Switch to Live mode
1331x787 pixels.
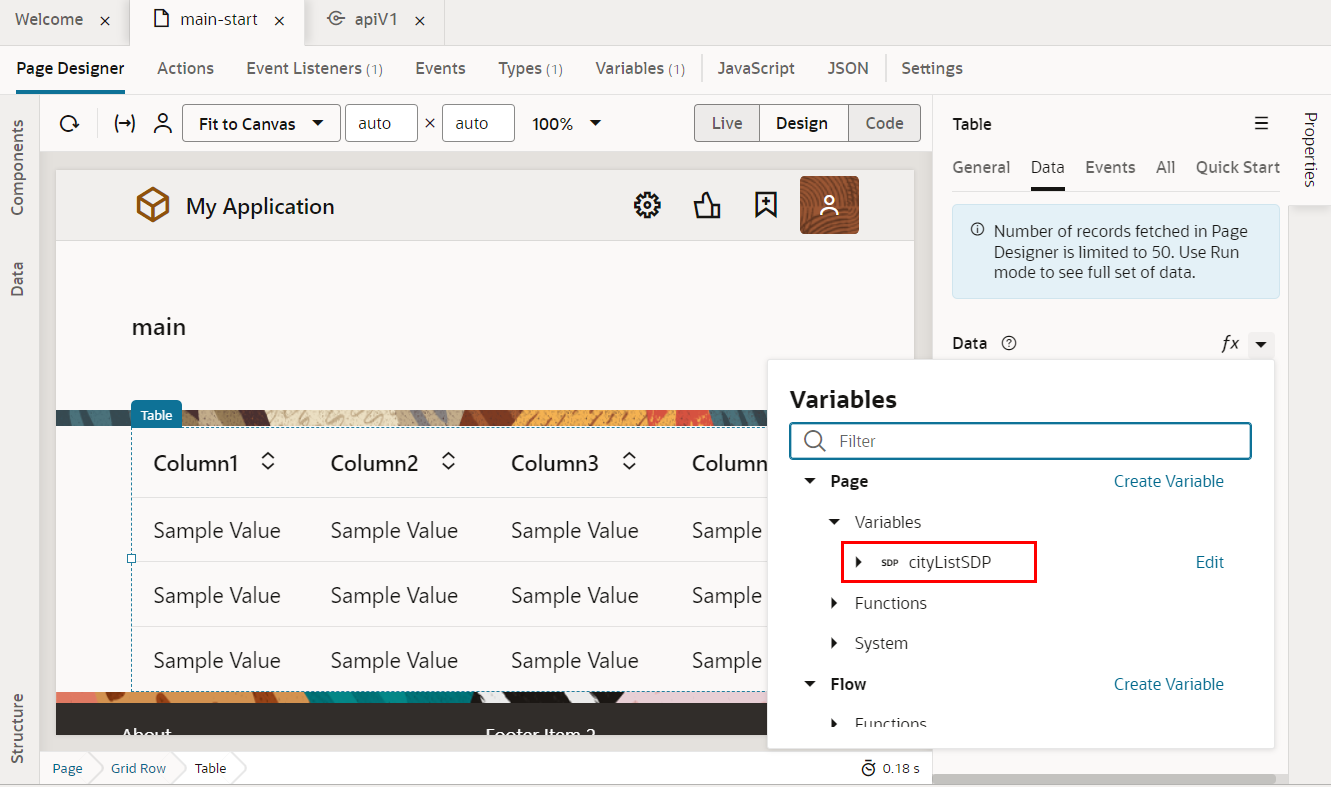tap(727, 124)
